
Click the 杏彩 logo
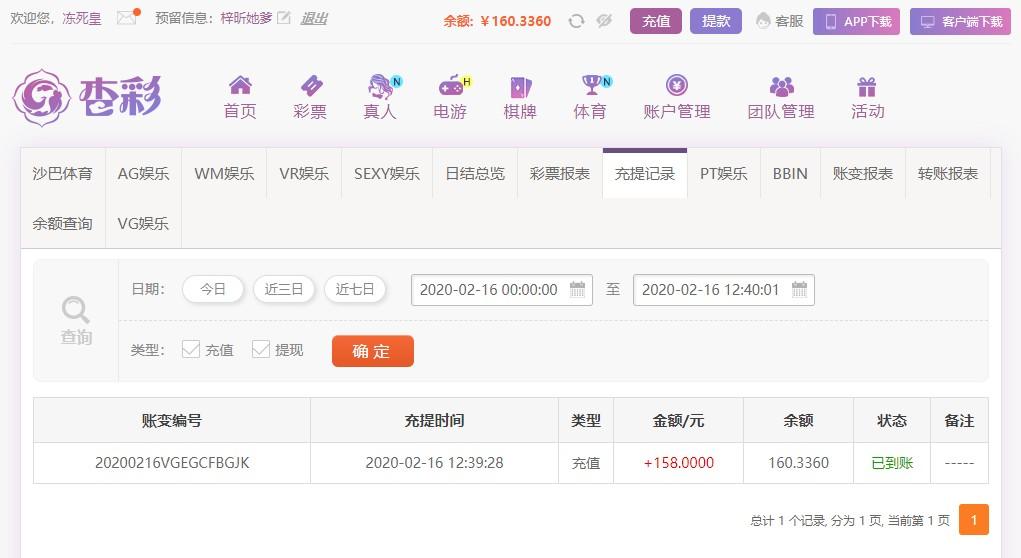point(87,98)
